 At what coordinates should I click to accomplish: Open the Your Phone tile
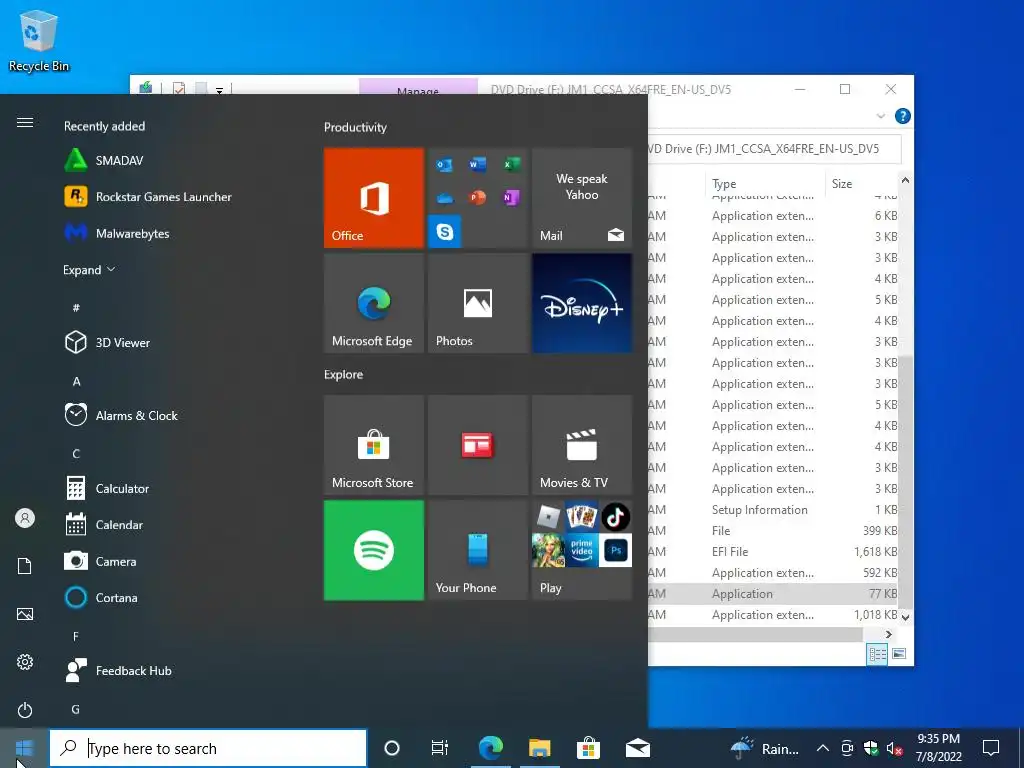click(x=478, y=550)
